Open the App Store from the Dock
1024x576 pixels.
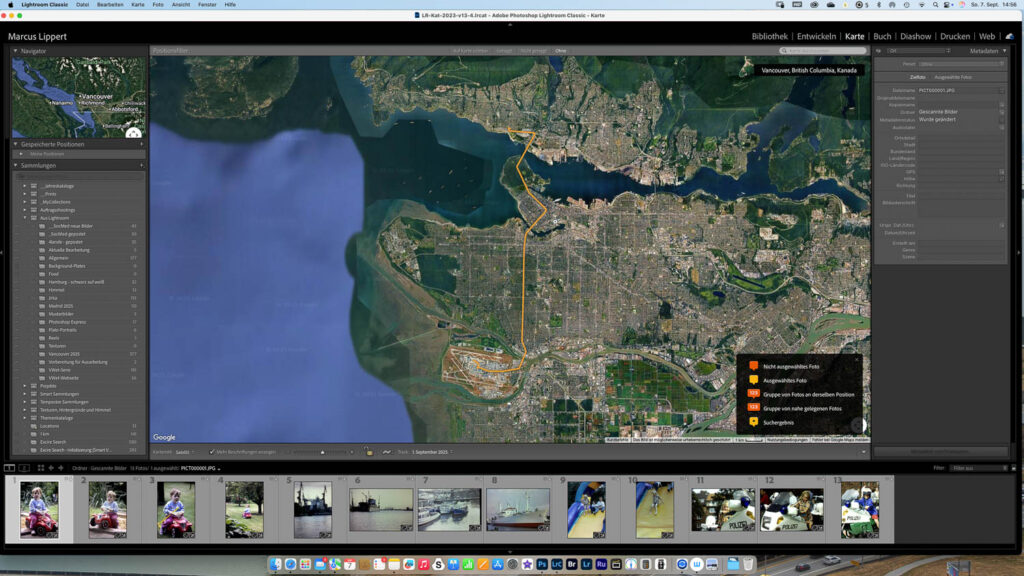click(x=498, y=564)
